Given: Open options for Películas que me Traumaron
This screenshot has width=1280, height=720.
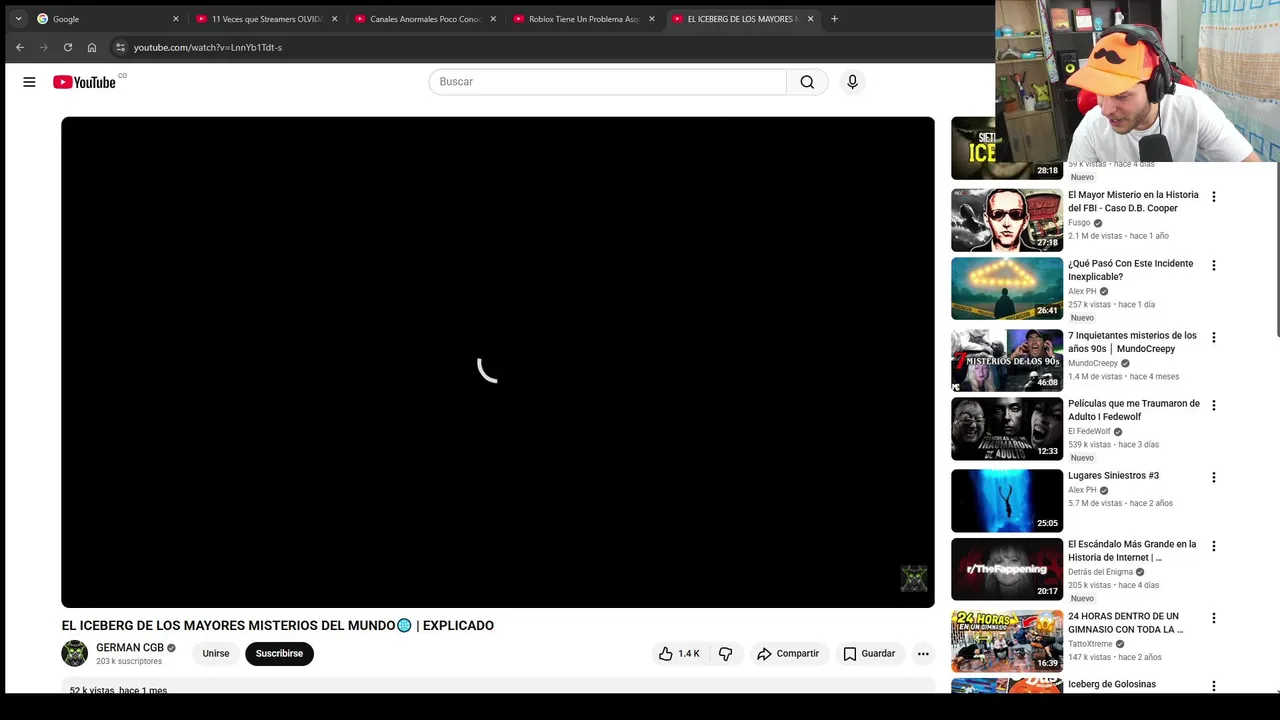Looking at the screenshot, I should pyautogui.click(x=1214, y=406).
